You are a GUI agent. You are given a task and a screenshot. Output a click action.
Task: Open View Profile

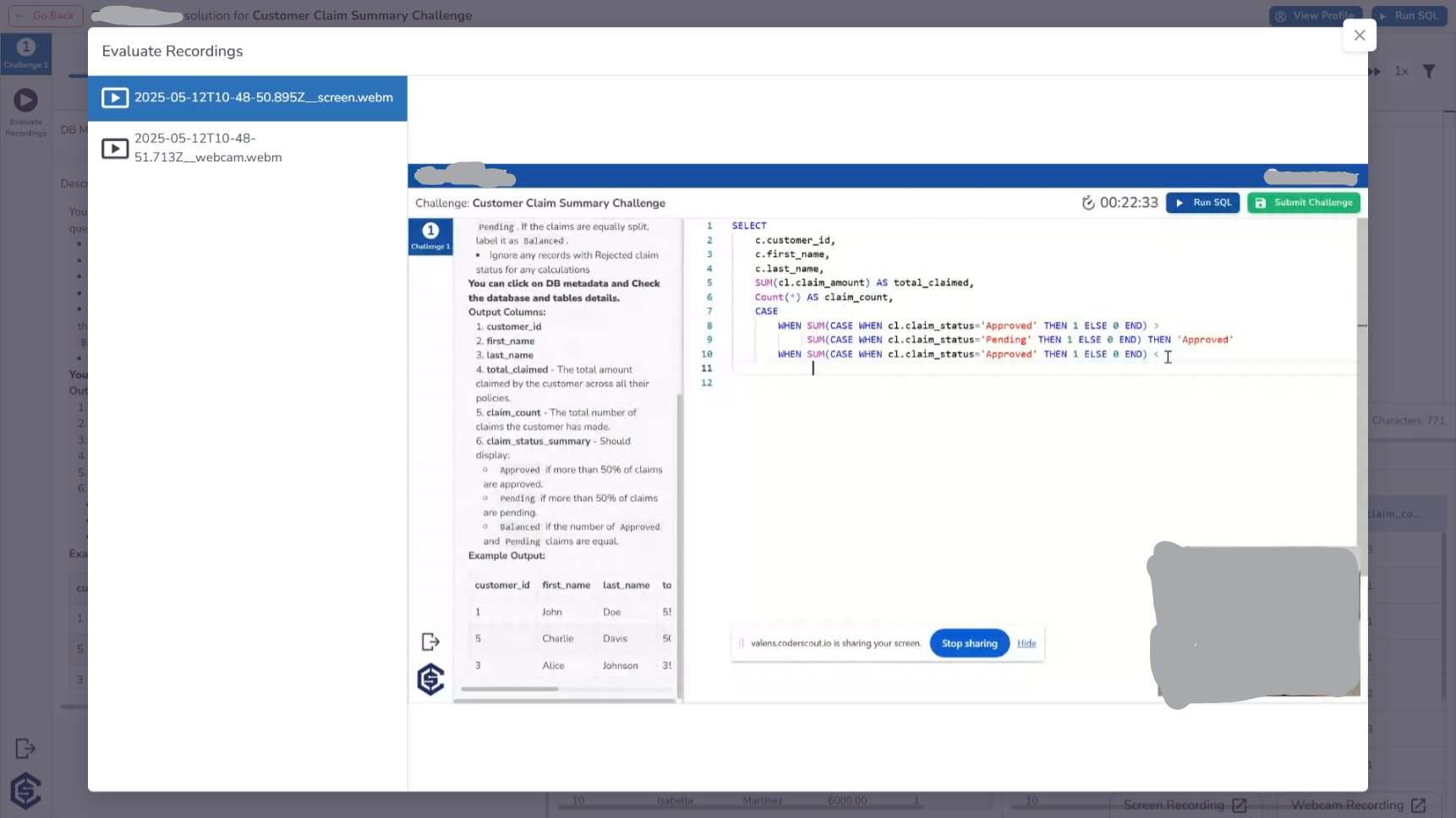1316,15
